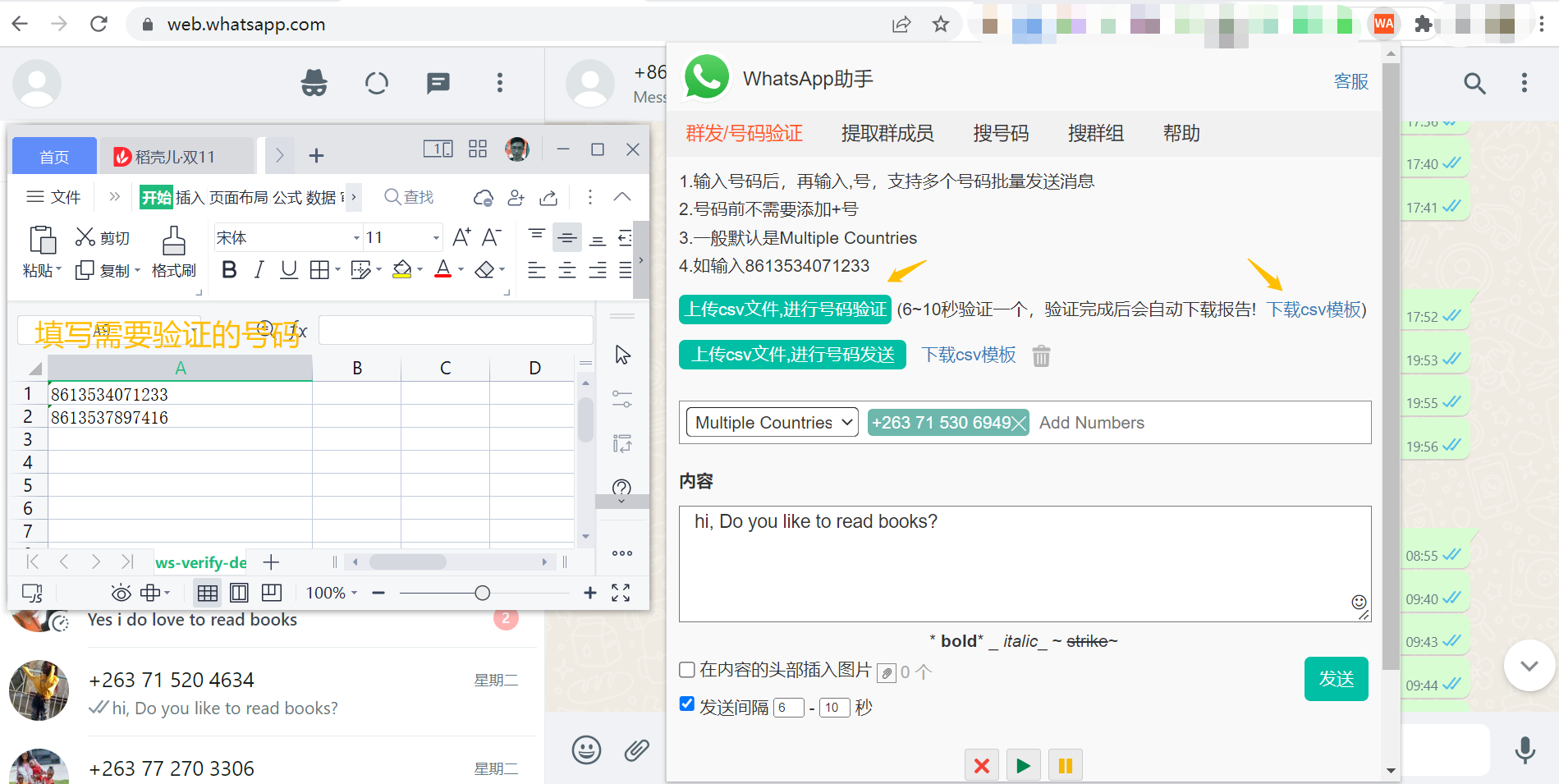Viewport: 1559px width, 784px height.
Task: Click microphone voice message icon
Action: coord(1525,750)
